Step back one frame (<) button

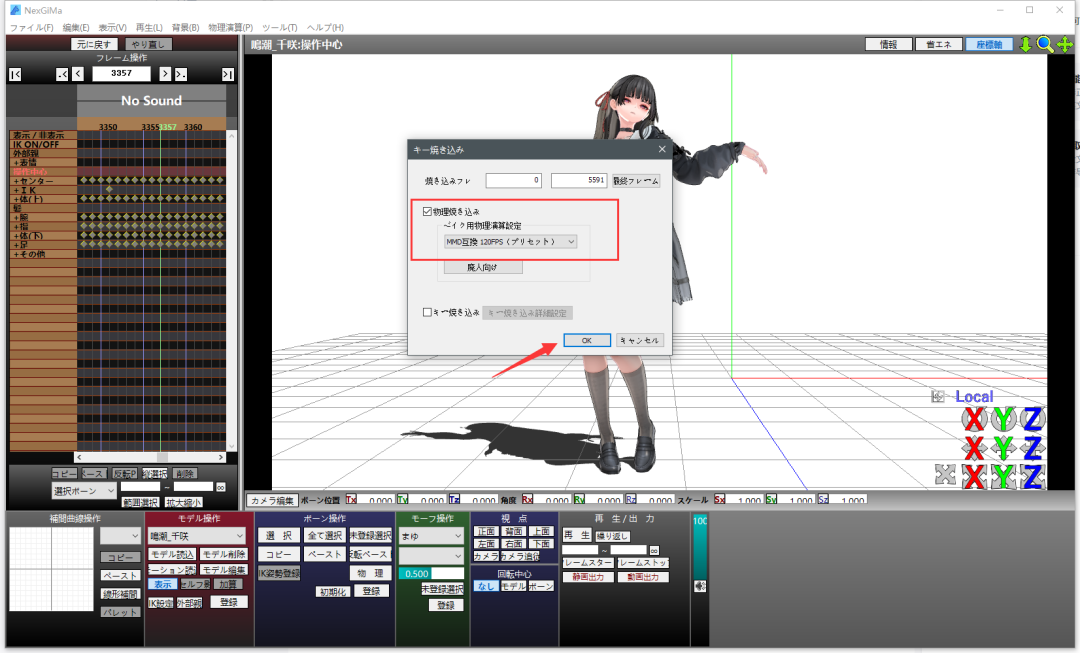[78, 74]
